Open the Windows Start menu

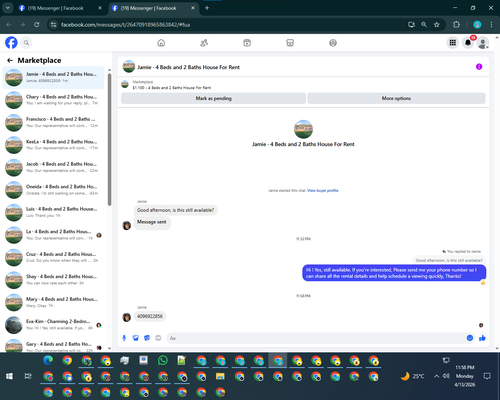9,376
